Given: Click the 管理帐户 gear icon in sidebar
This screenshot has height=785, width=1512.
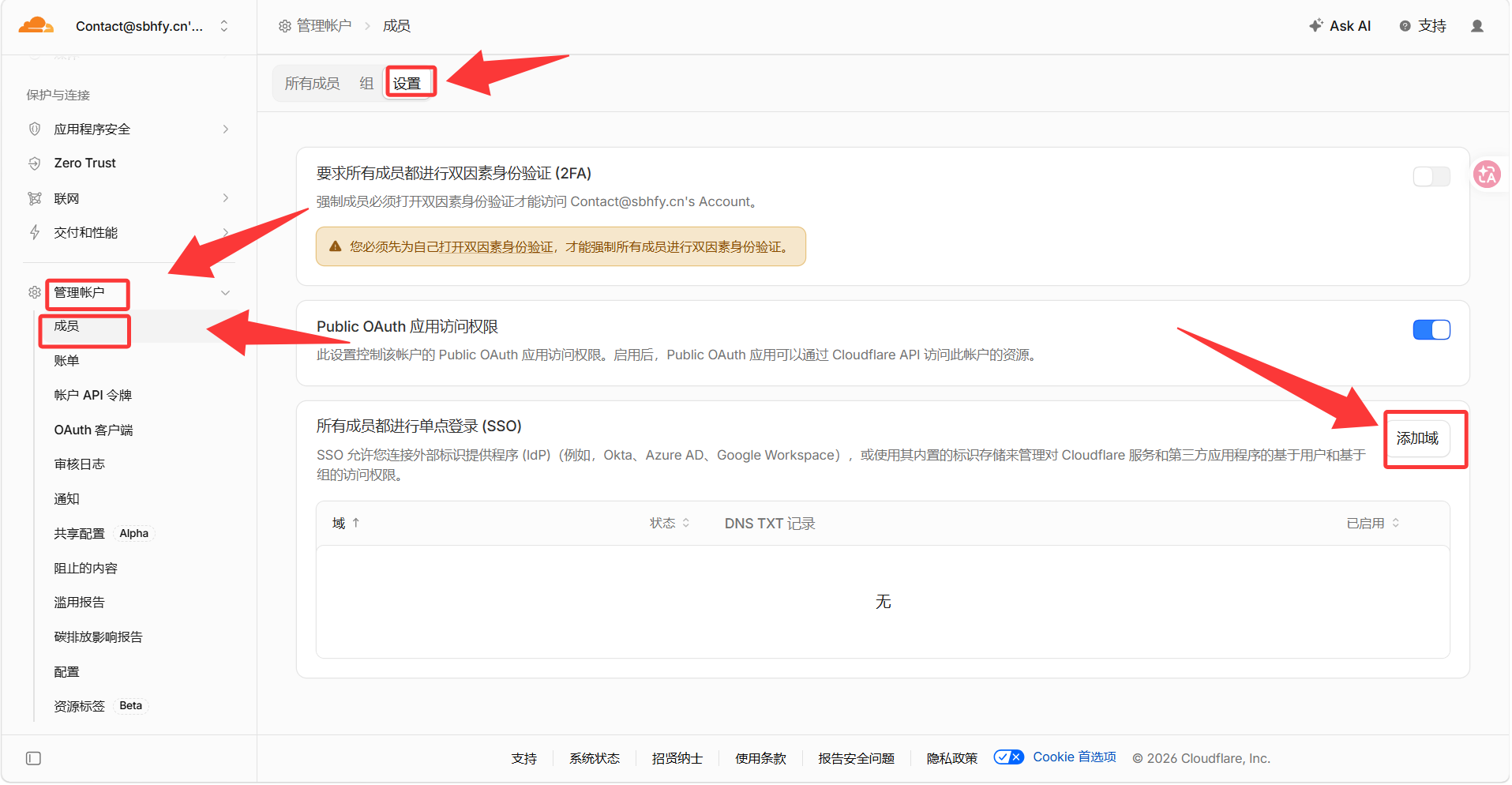Looking at the screenshot, I should [x=35, y=292].
